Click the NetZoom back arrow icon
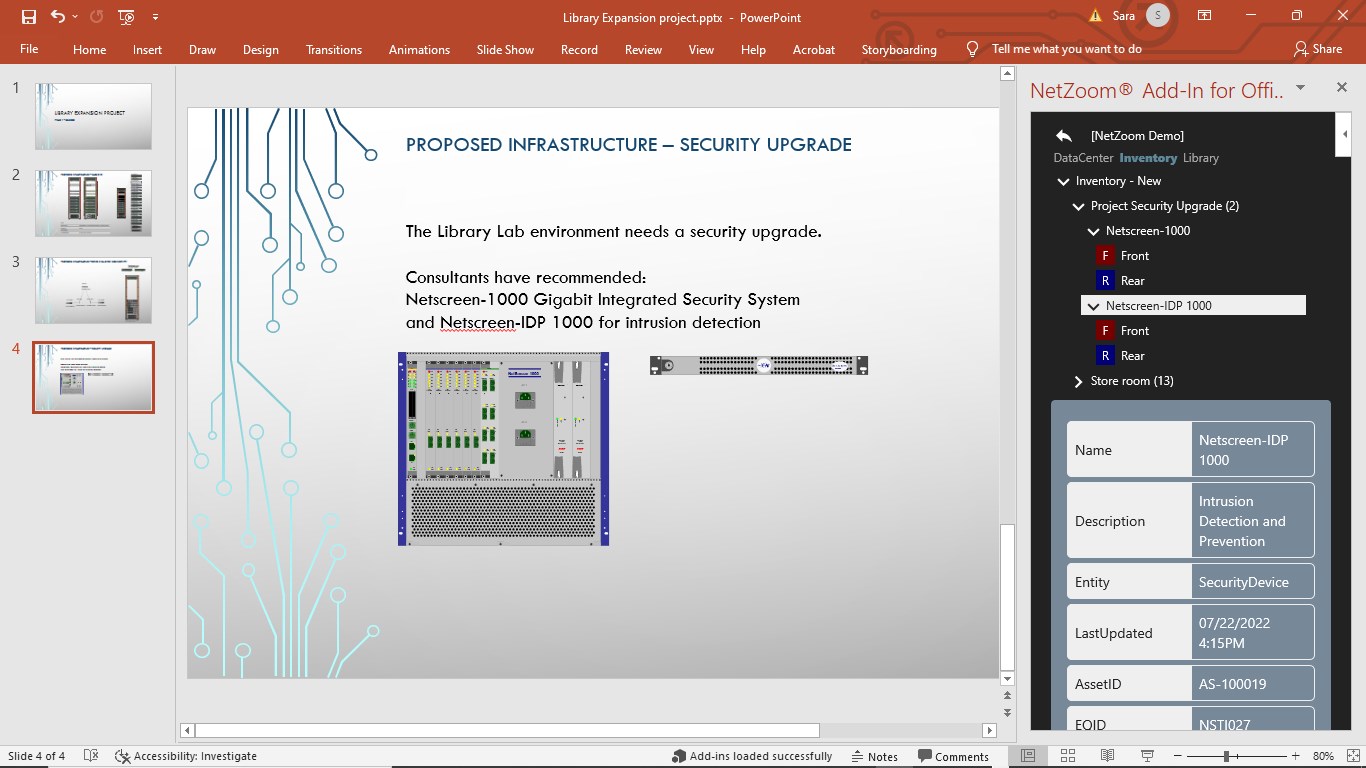 [1064, 135]
